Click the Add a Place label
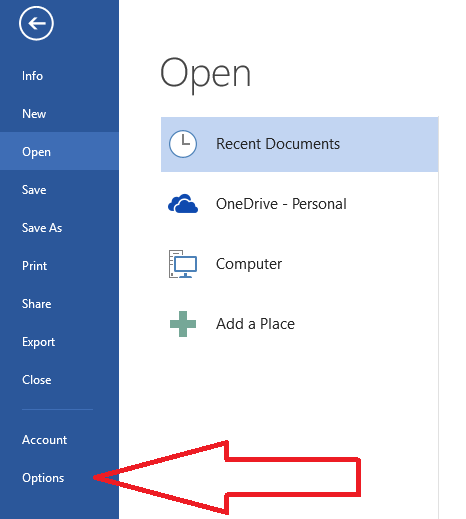The height and width of the screenshot is (519, 466). [255, 324]
